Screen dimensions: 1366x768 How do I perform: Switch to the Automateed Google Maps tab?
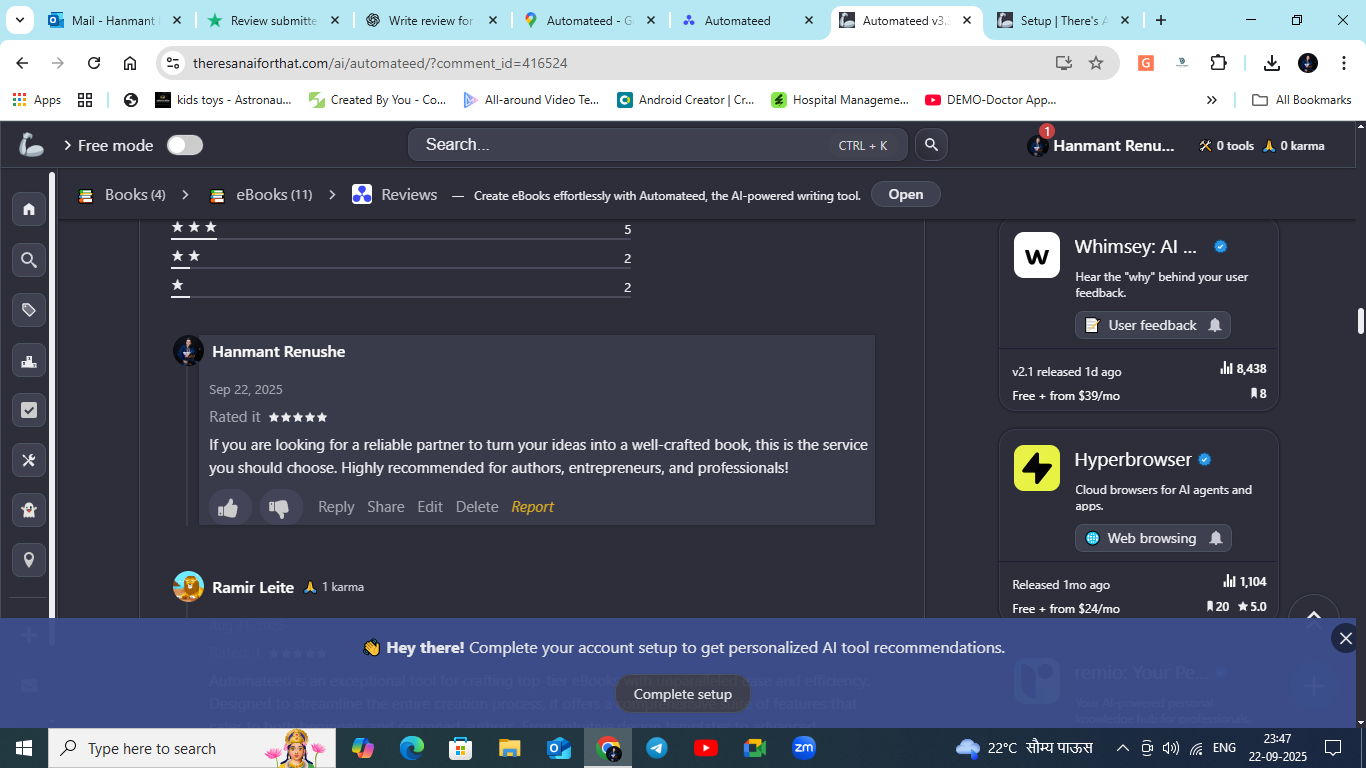[590, 20]
